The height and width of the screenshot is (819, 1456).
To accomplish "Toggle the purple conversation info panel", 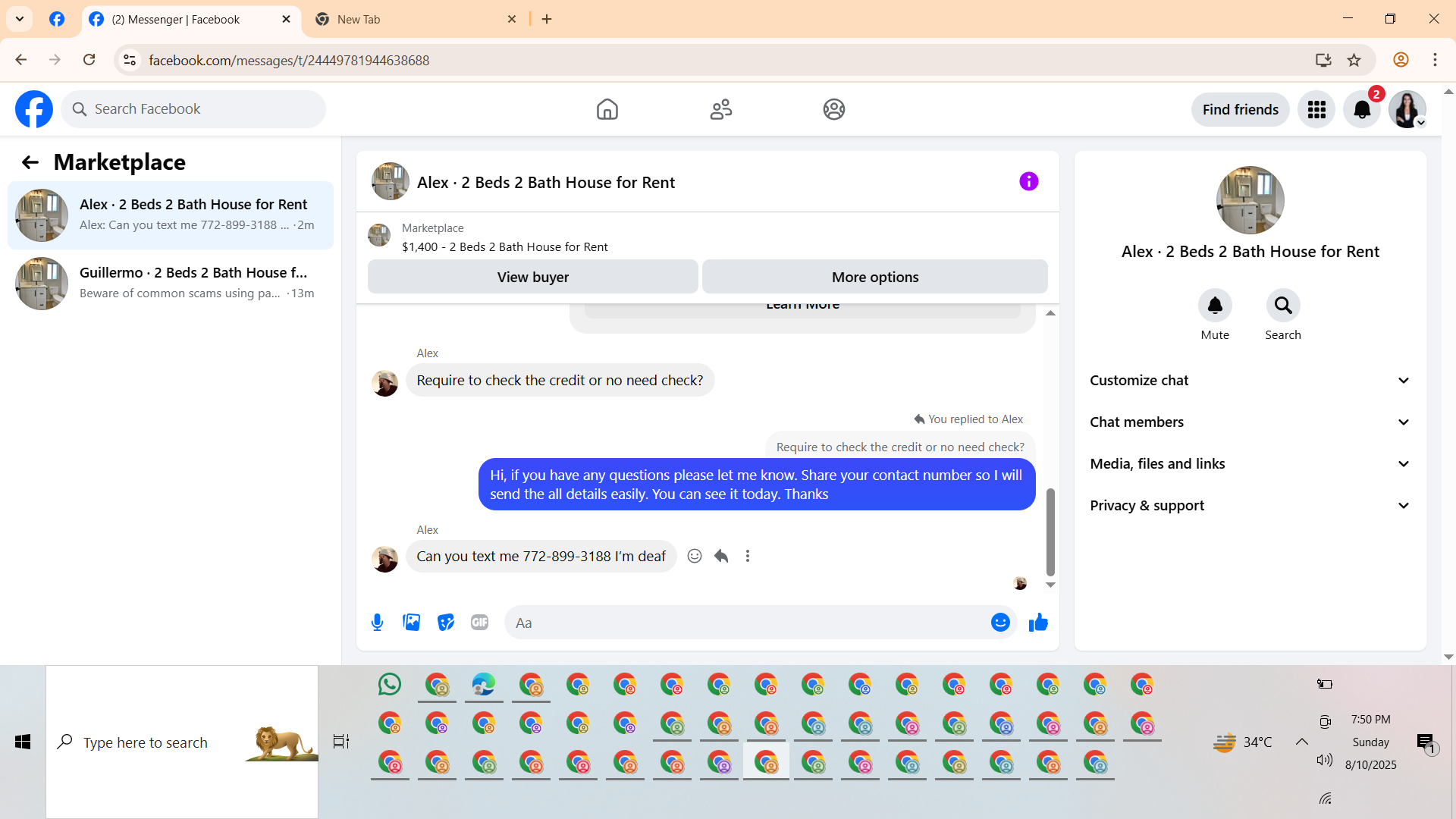I will click(1028, 181).
